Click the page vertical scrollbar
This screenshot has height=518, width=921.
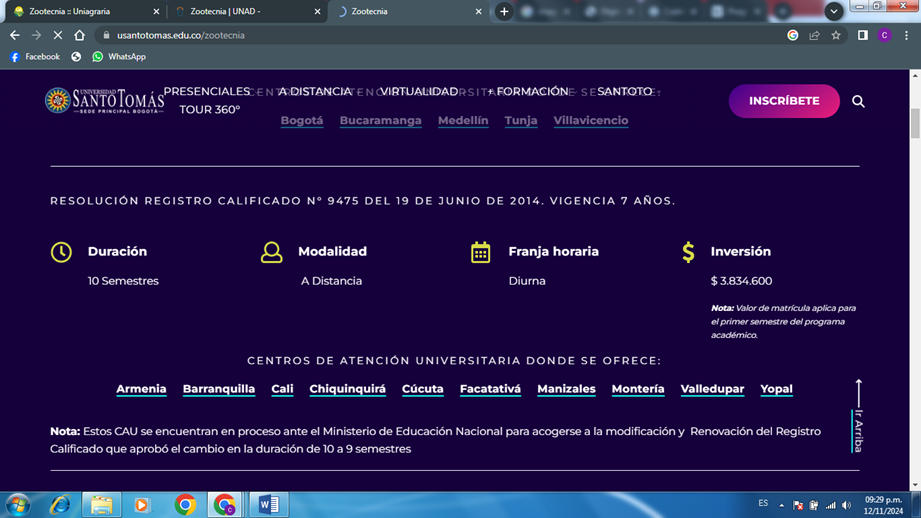pos(914,123)
